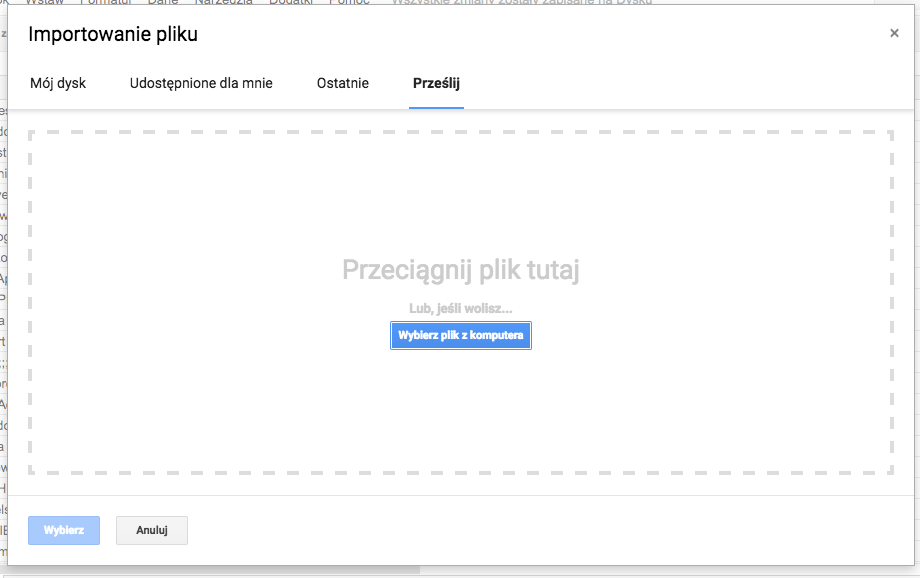Cancel the import with the Anuluj button
The image size is (920, 578).
point(151,530)
